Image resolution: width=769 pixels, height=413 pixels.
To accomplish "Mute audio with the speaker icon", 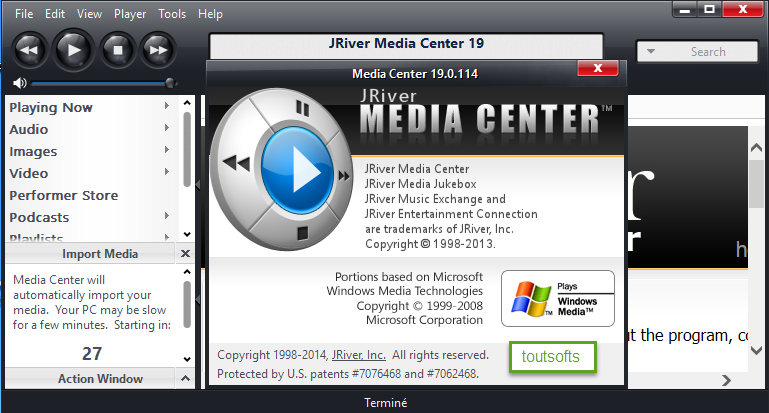I will tap(19, 83).
